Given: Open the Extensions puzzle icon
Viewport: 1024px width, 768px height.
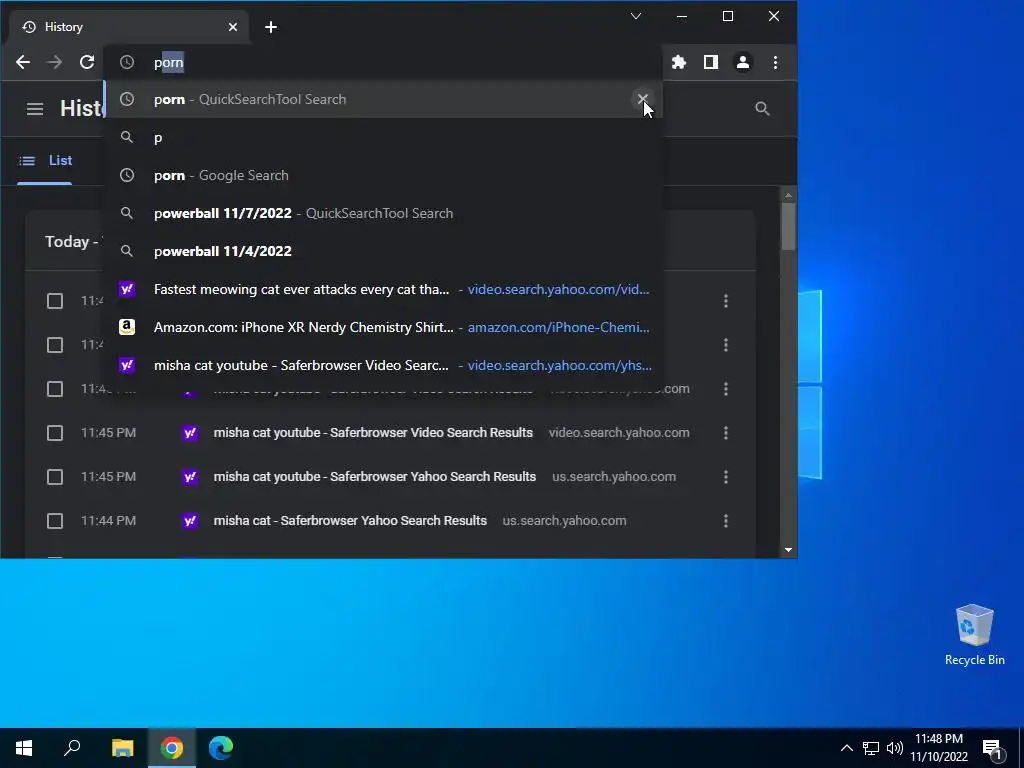Looking at the screenshot, I should (679, 62).
